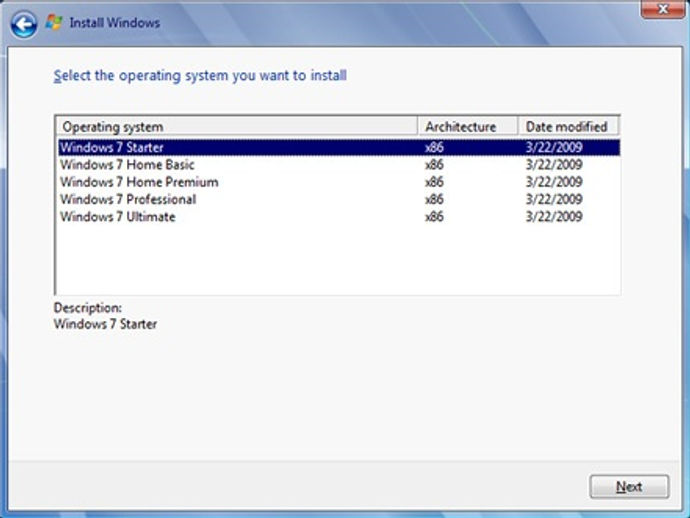Choose Windows 7 Home Premium

tap(339, 182)
